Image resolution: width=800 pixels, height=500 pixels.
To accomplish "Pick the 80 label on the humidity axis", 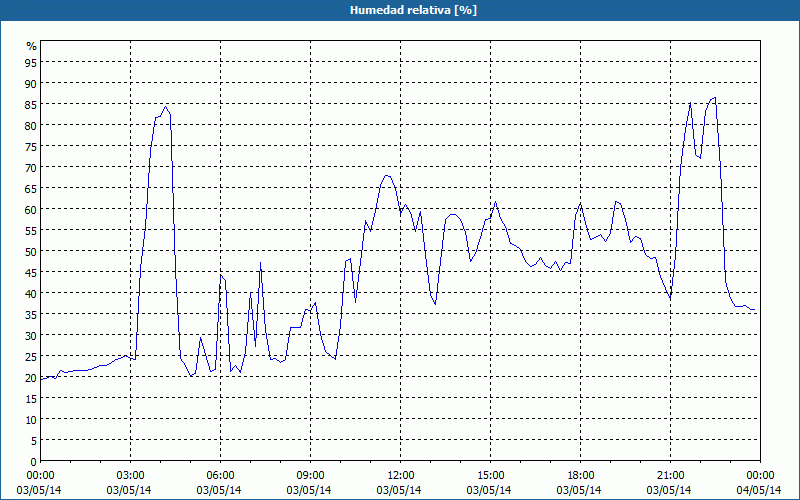I will [31, 125].
